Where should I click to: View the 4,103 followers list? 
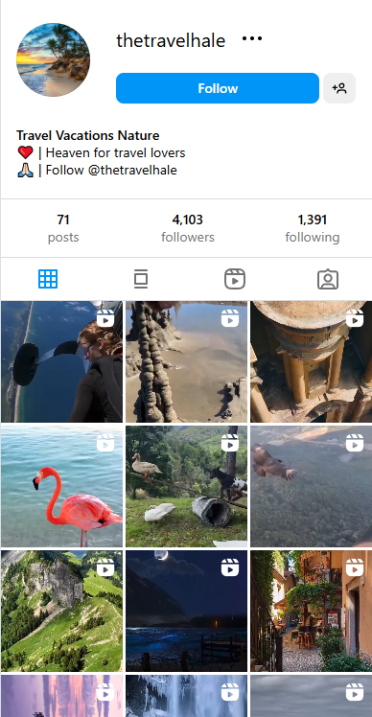pos(187,228)
